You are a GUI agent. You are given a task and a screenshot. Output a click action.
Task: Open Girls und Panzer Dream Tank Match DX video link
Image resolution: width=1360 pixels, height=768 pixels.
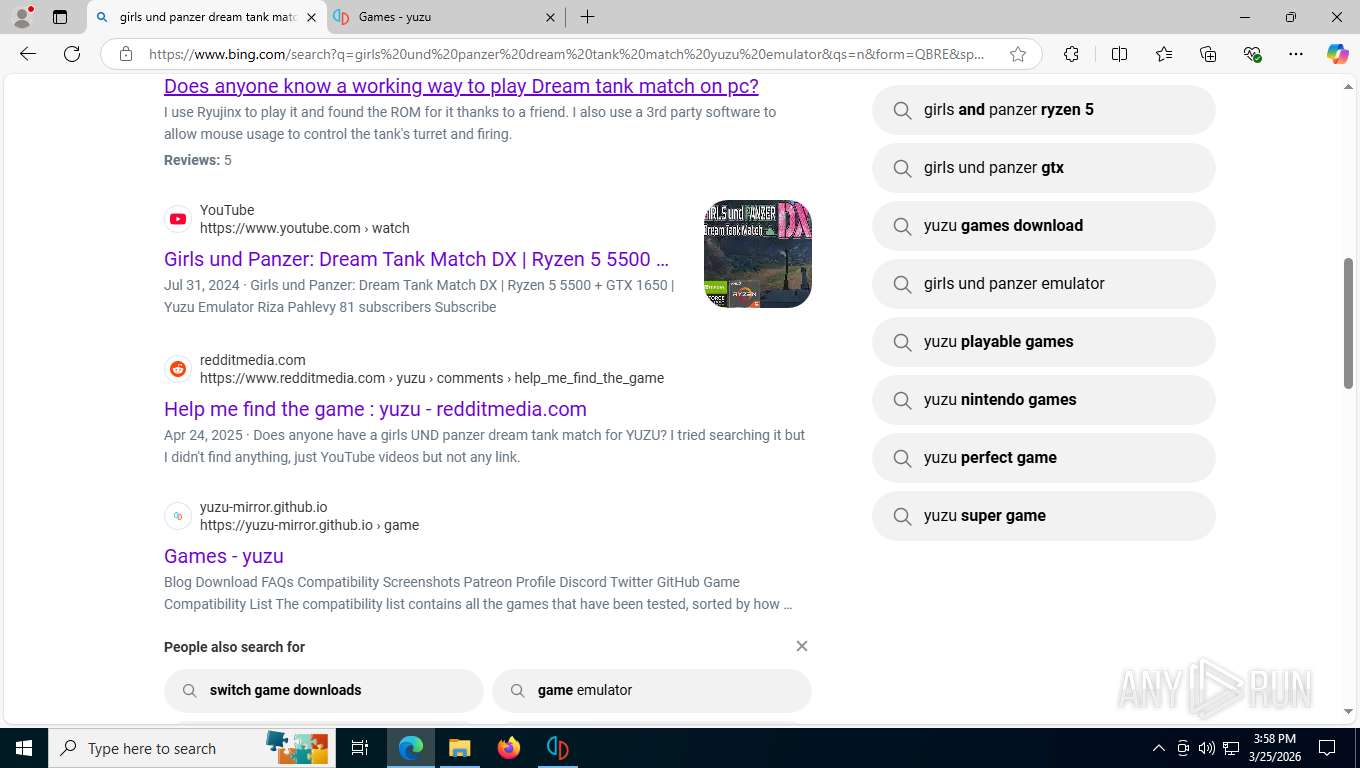pyautogui.click(x=416, y=259)
